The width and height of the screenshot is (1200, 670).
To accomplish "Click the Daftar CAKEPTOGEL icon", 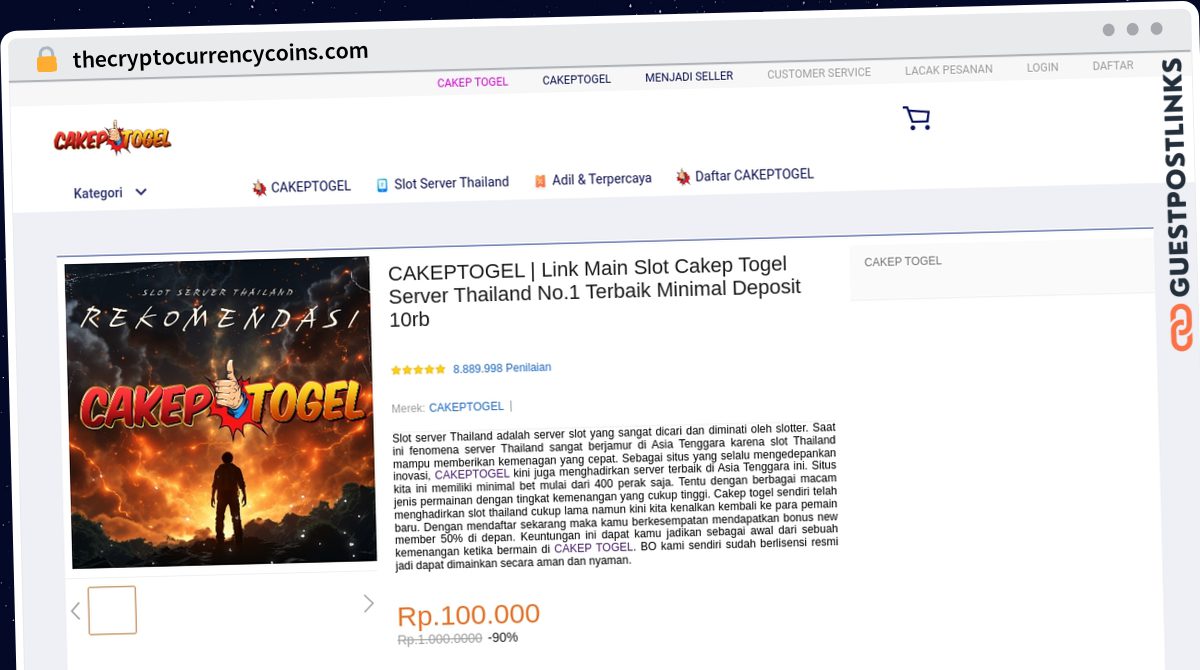I will point(683,177).
